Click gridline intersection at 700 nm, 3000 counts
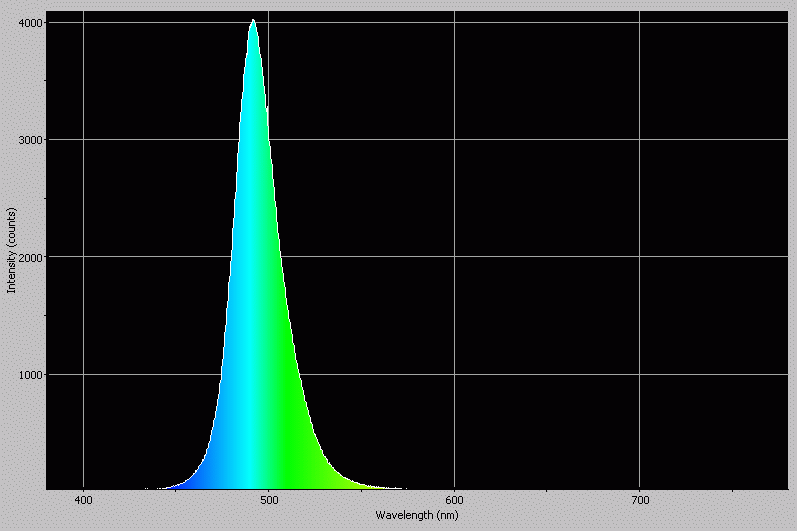 [x=640, y=140]
